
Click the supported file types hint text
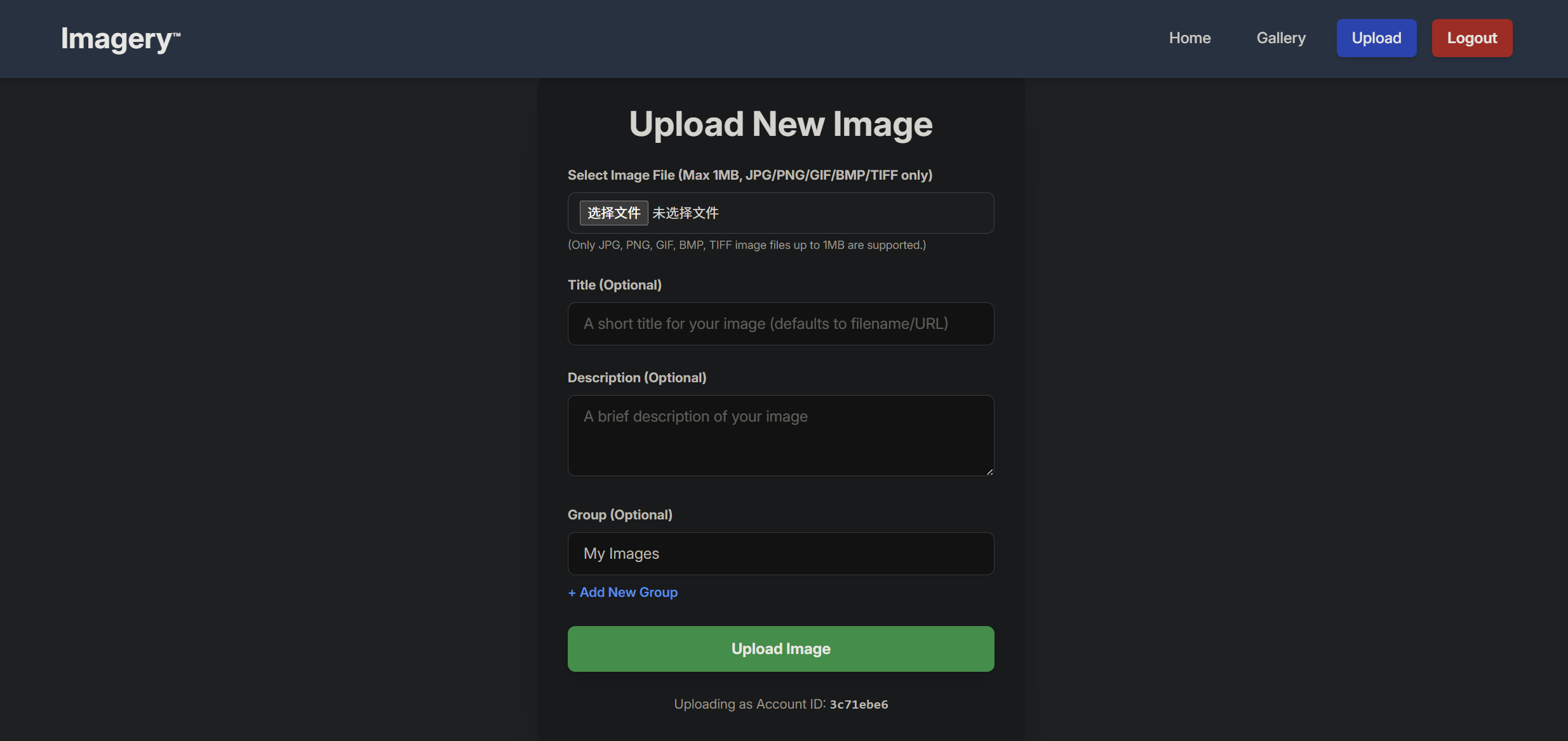(746, 245)
